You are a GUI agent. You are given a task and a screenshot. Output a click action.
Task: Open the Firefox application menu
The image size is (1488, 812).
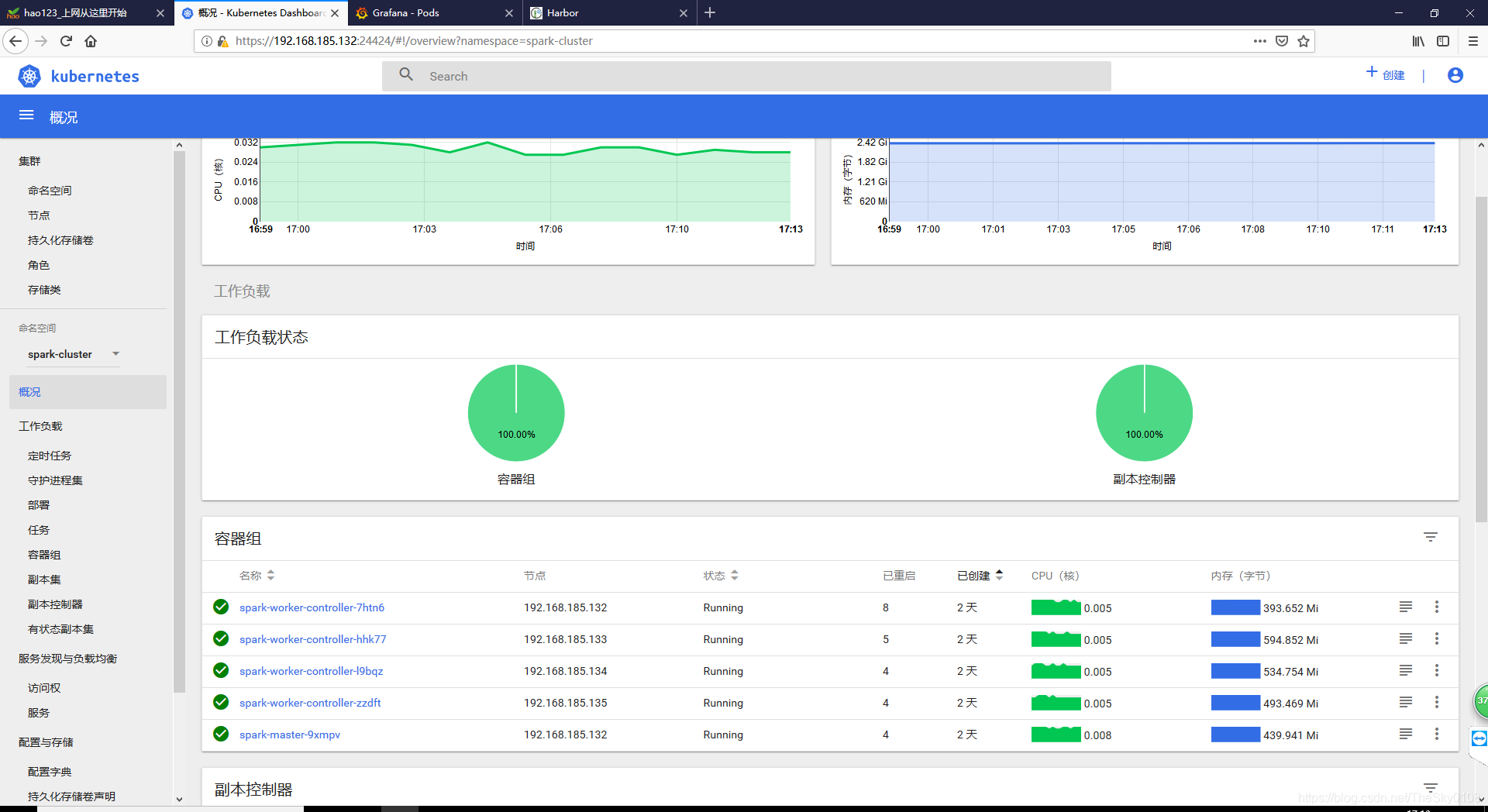pos(1473,41)
